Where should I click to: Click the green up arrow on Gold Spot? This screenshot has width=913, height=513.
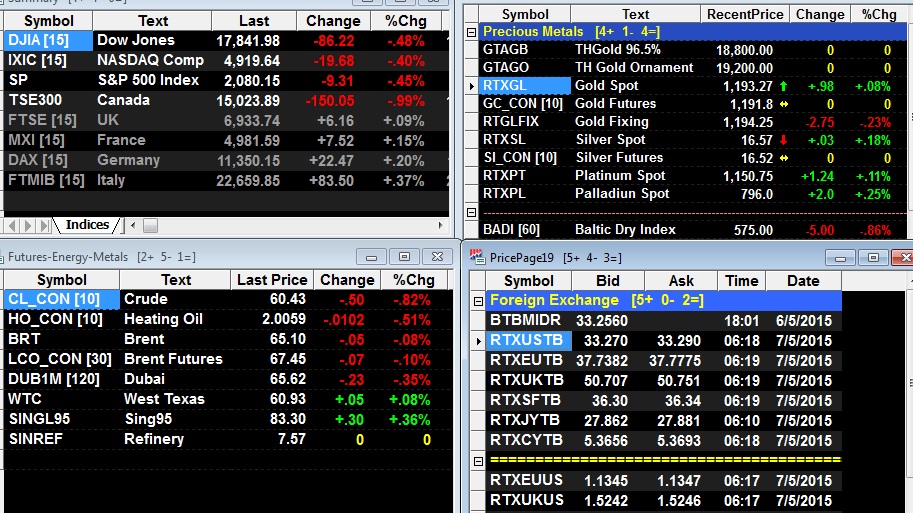[x=784, y=86]
